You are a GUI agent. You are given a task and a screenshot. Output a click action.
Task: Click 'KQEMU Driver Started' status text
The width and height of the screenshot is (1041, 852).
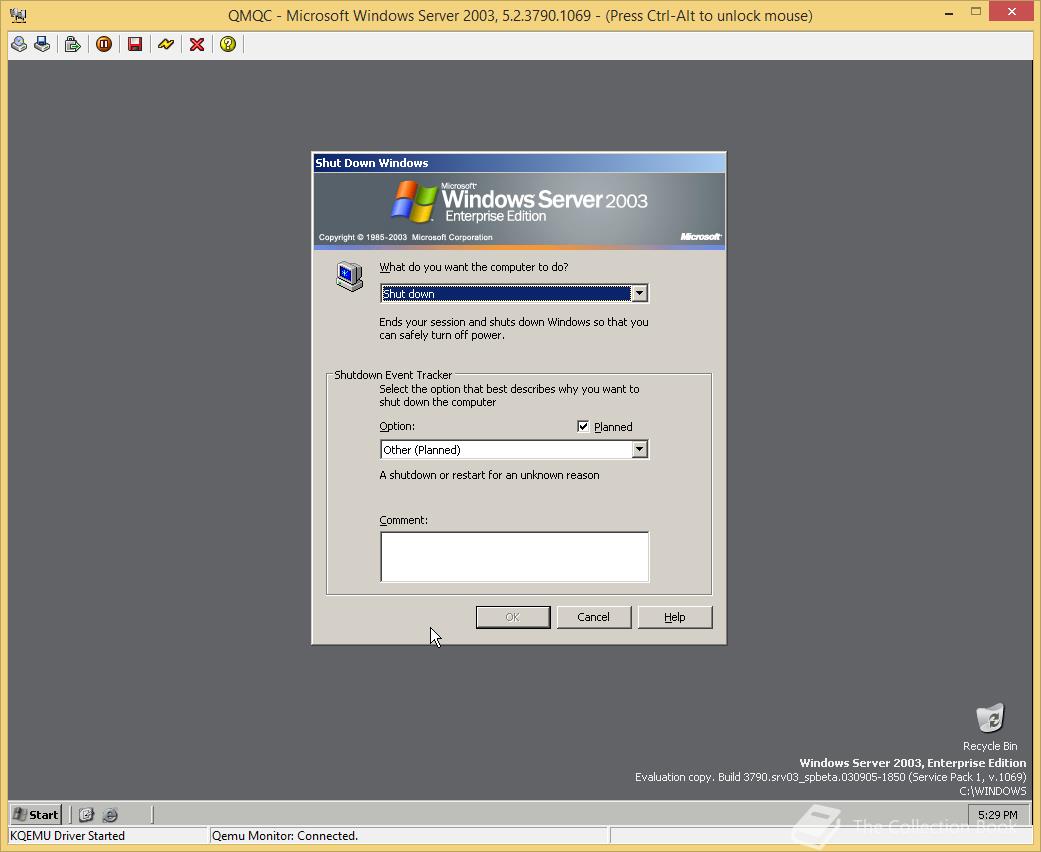click(68, 835)
